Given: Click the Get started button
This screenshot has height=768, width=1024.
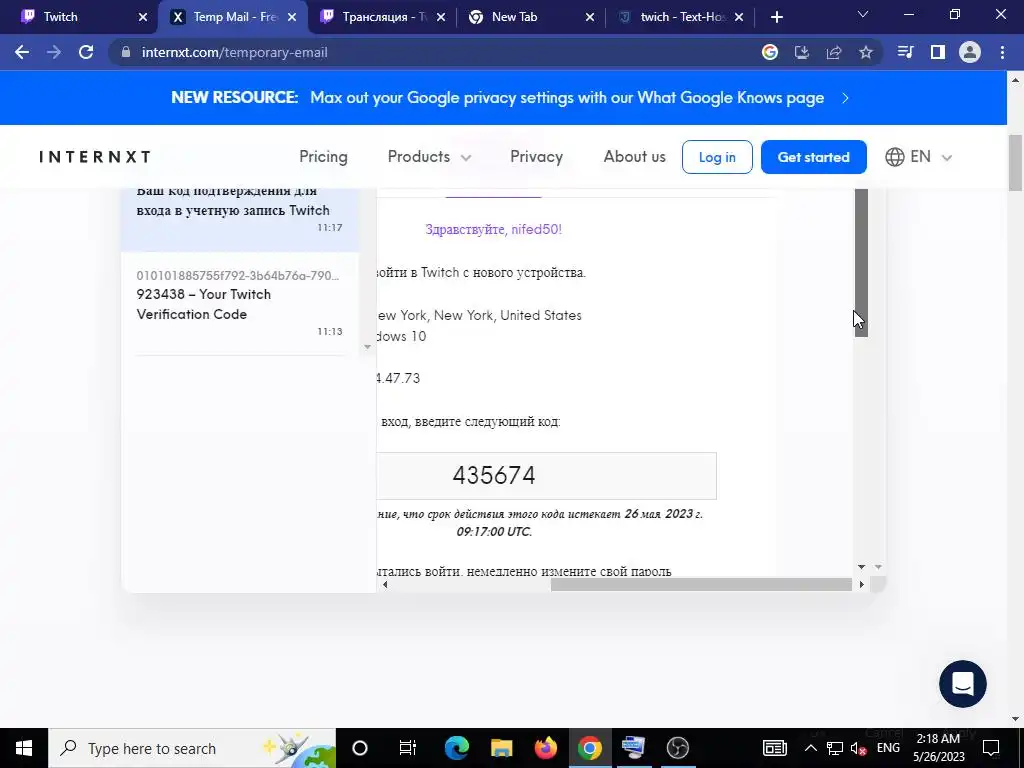Looking at the screenshot, I should (x=814, y=157).
